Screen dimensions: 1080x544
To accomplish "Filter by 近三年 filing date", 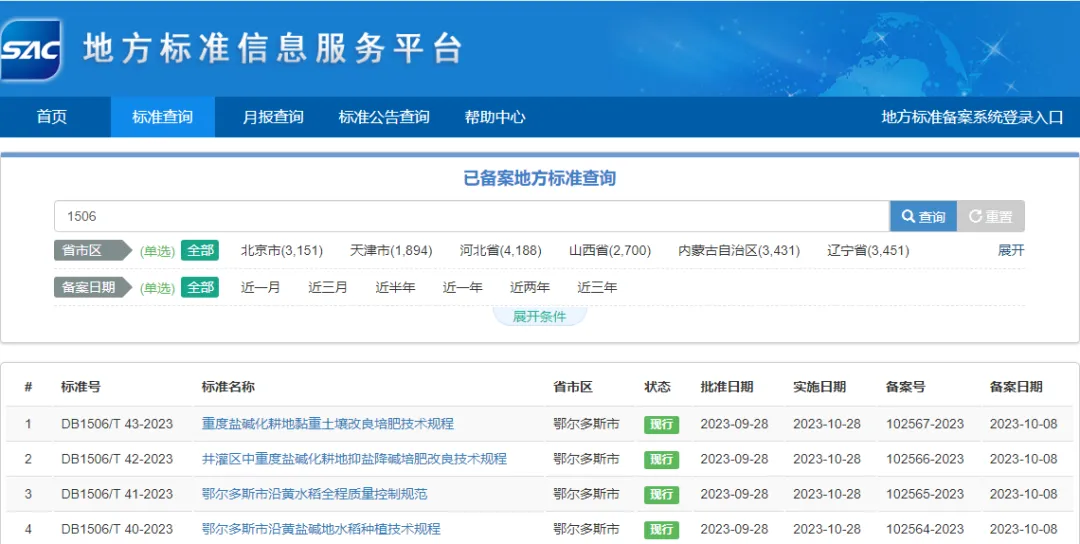I will 596,287.
